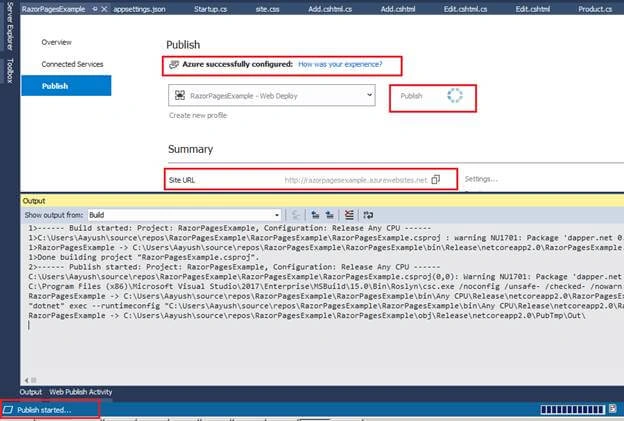The height and width of the screenshot is (421, 624).
Task: Close the RazorPagesExample tab
Action: pos(104,9)
